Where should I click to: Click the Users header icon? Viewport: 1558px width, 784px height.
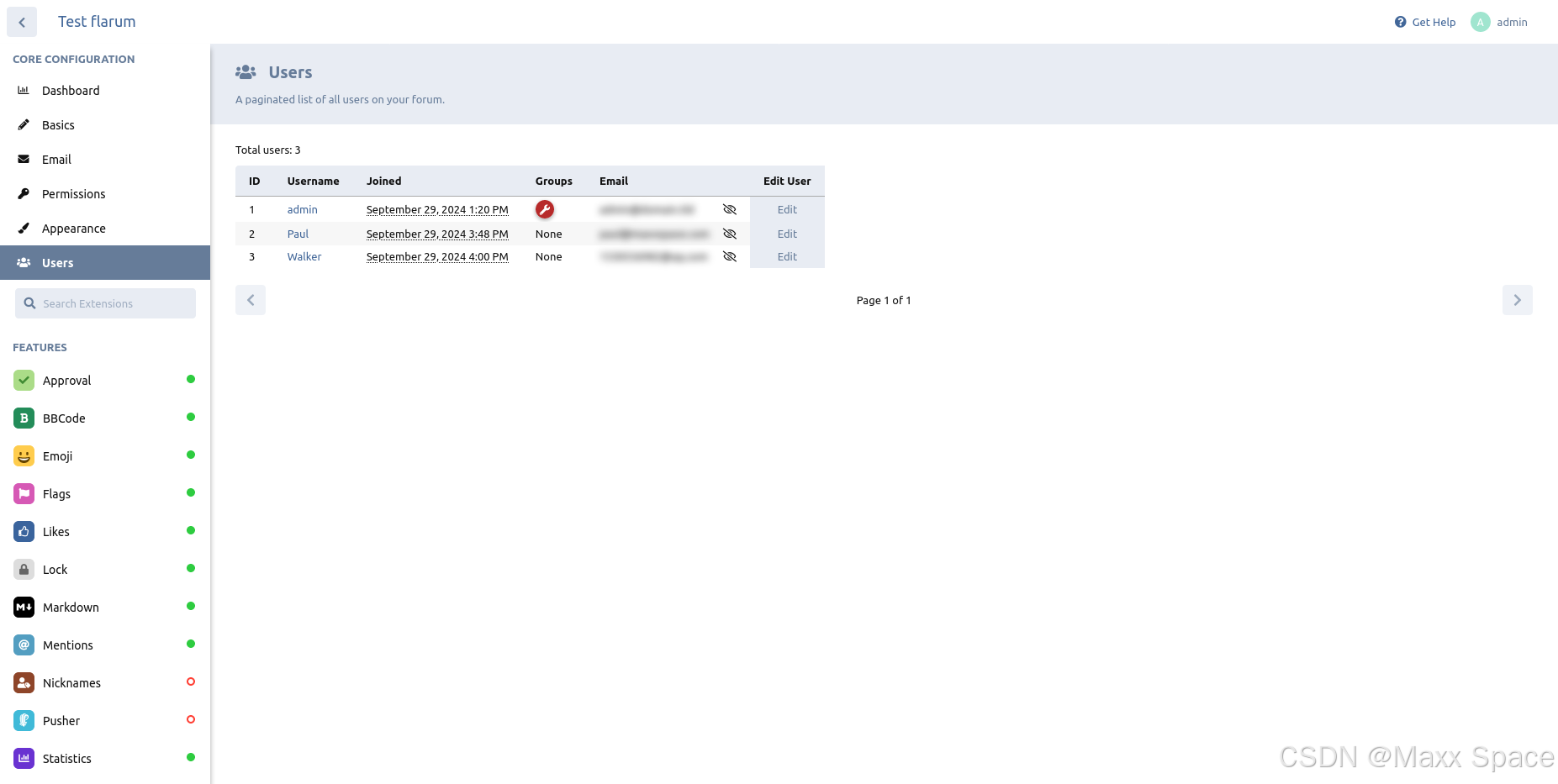[x=246, y=72]
